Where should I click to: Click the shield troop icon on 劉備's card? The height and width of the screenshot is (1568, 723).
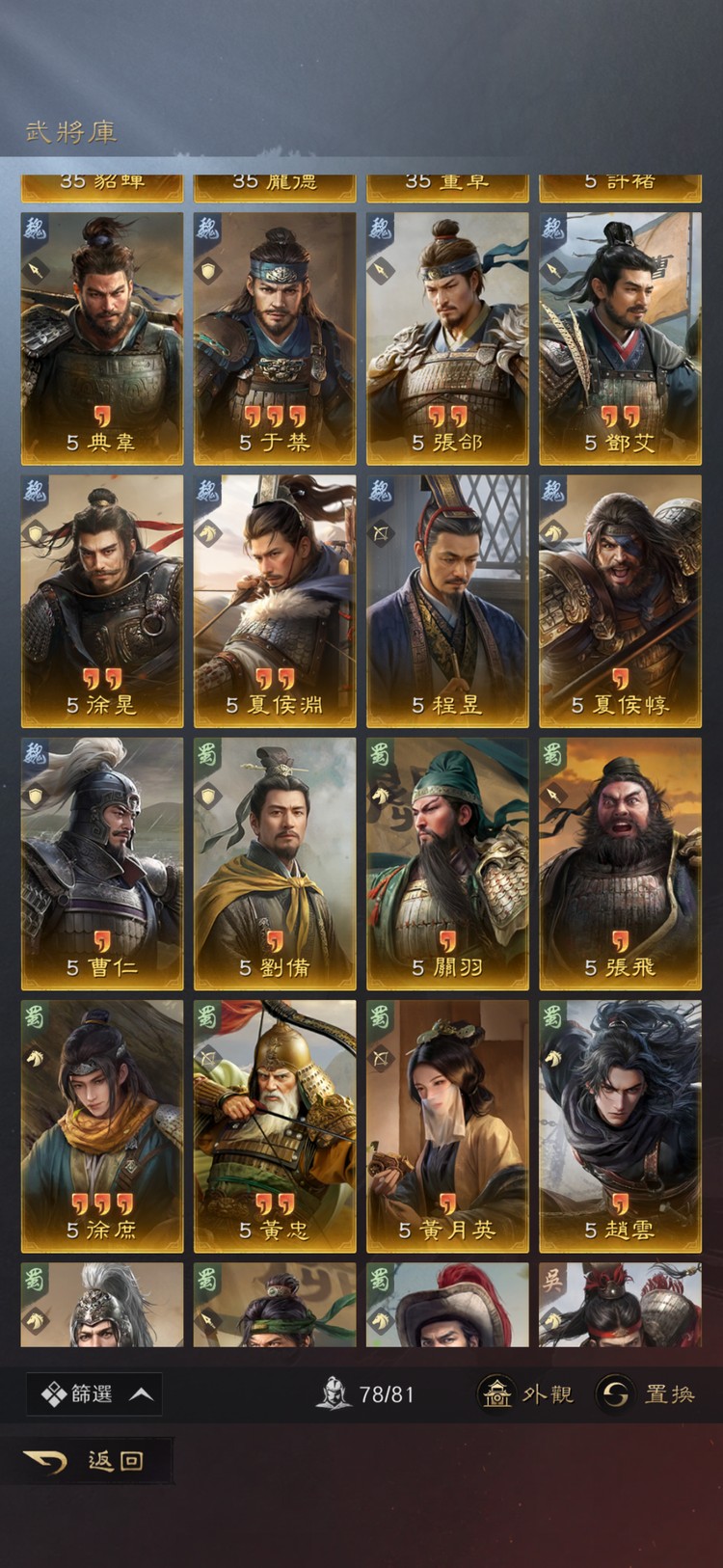pyautogui.click(x=208, y=796)
